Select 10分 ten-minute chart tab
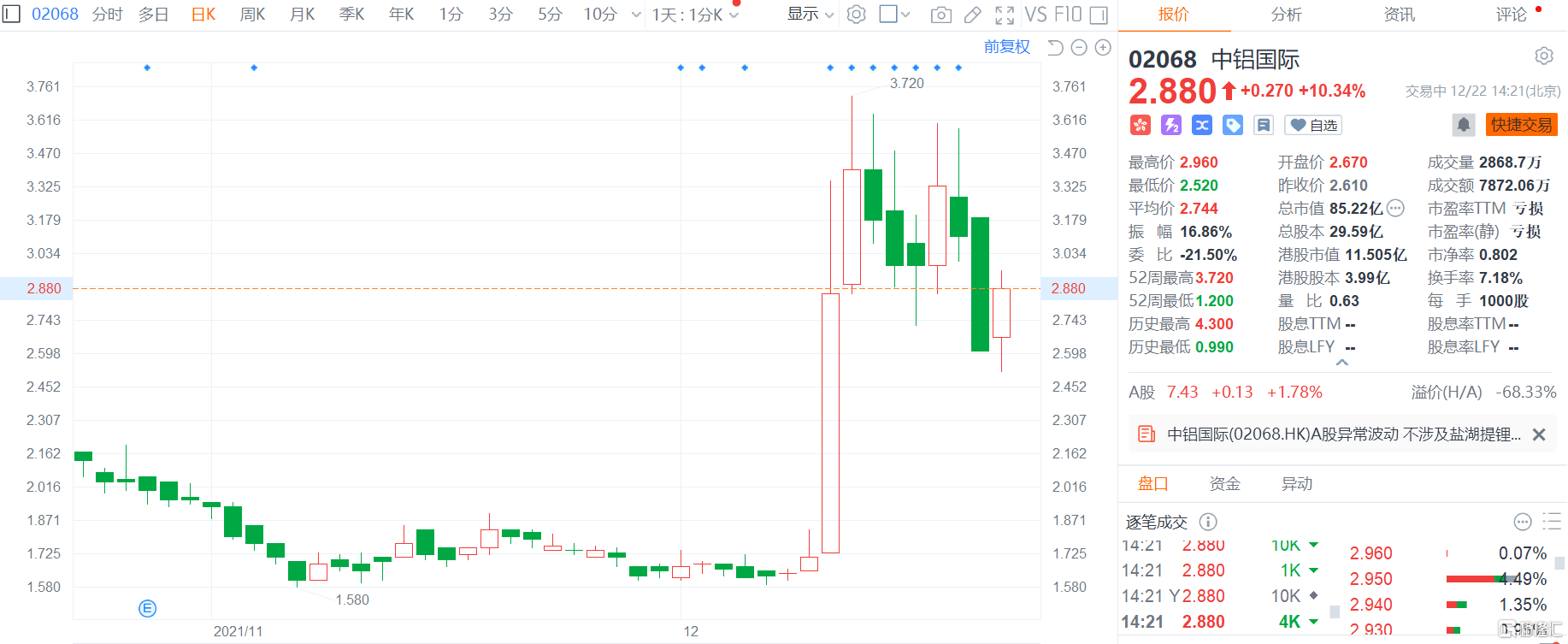Image resolution: width=1568 pixels, height=644 pixels. click(x=600, y=15)
